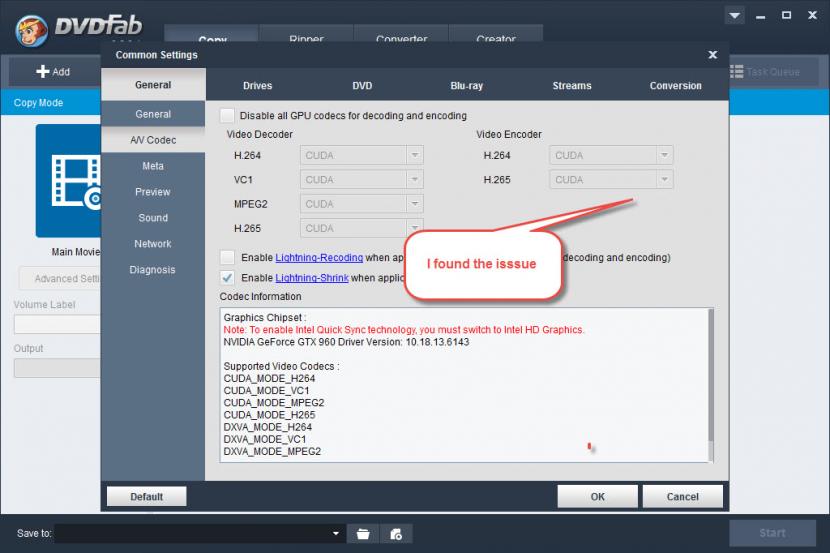The image size is (830, 553).
Task: Click the DVDFab monkey logo icon
Action: click(31, 30)
